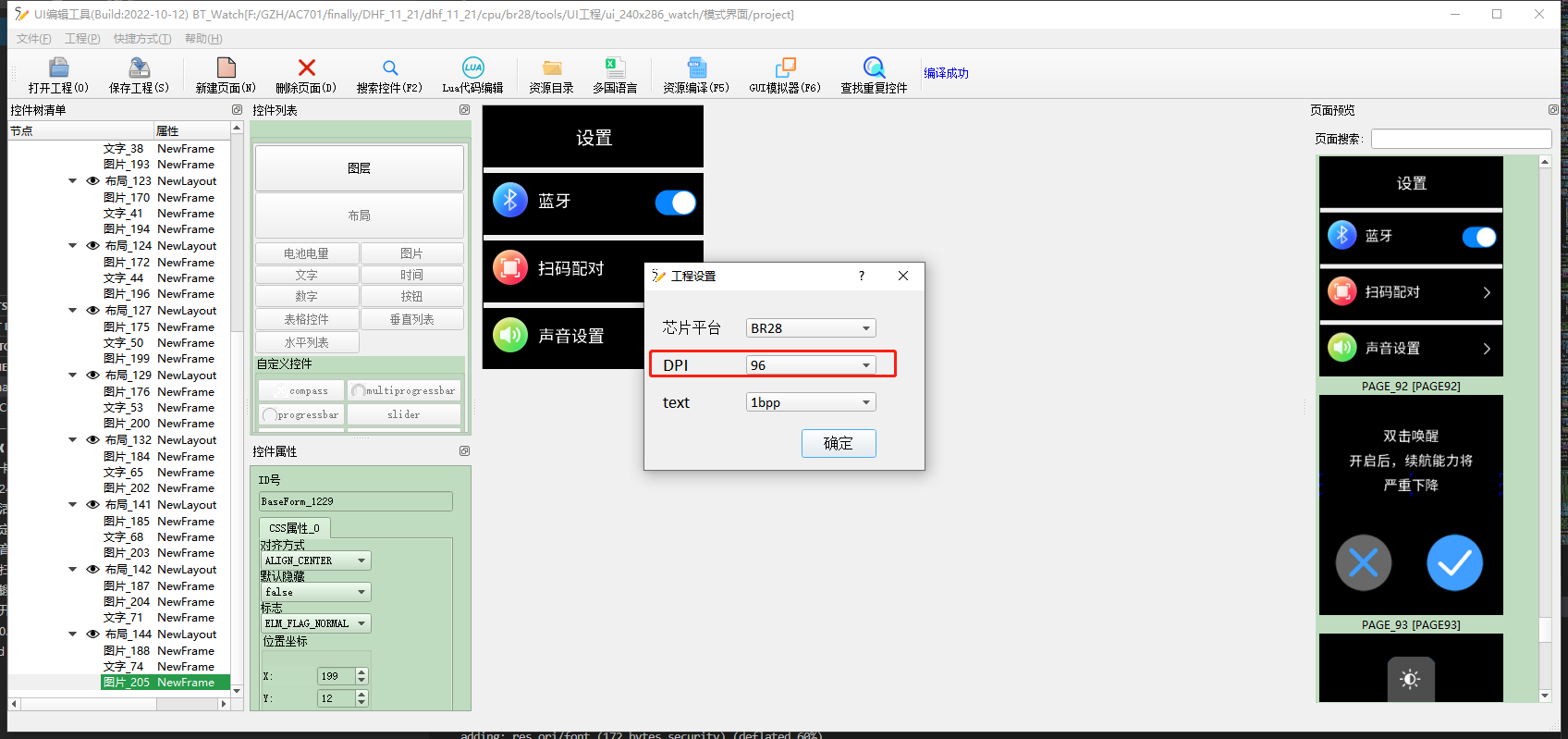Collapse the 布局_127 tree node

pyautogui.click(x=72, y=311)
